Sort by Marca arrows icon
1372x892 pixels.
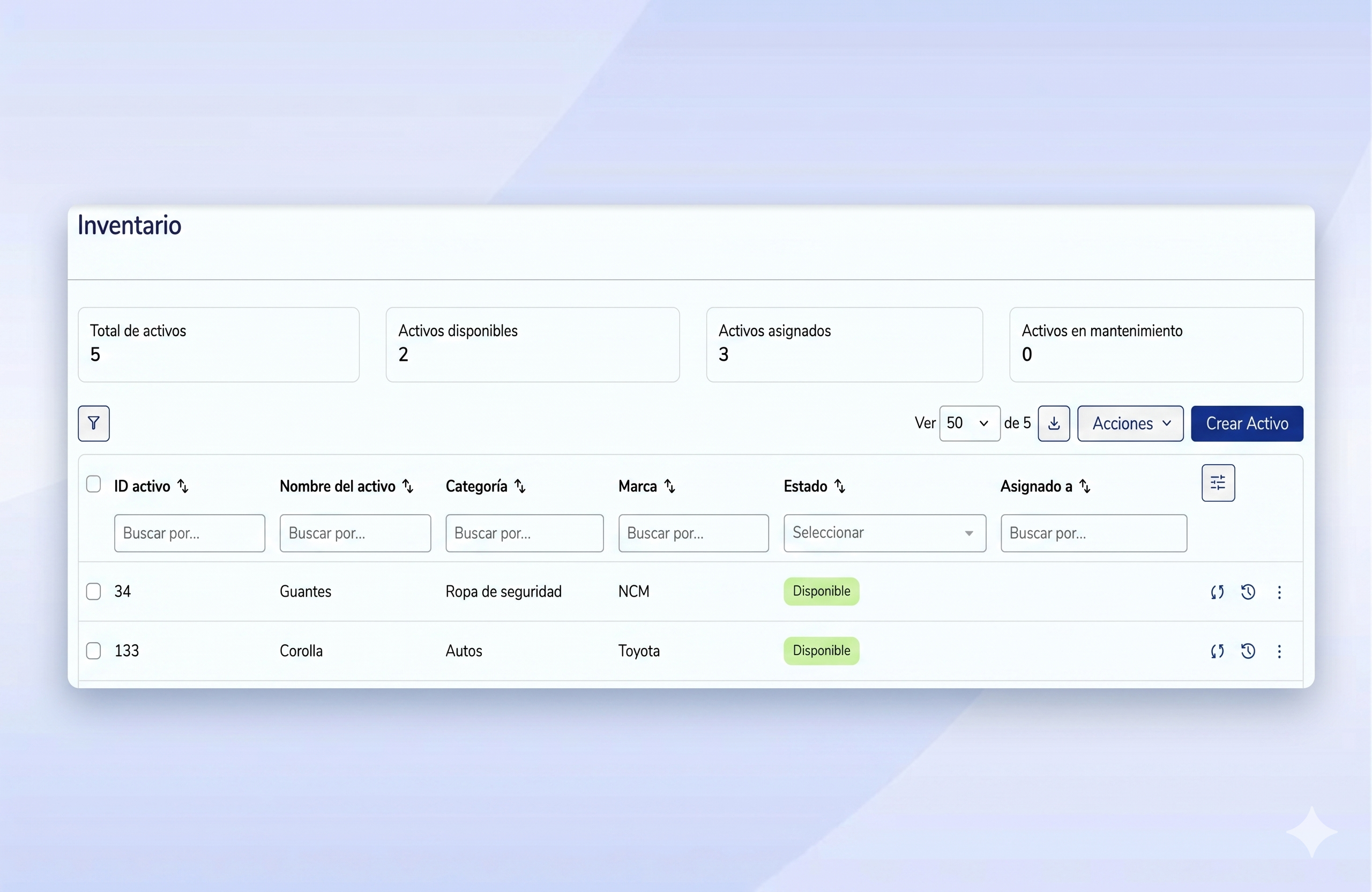669,486
